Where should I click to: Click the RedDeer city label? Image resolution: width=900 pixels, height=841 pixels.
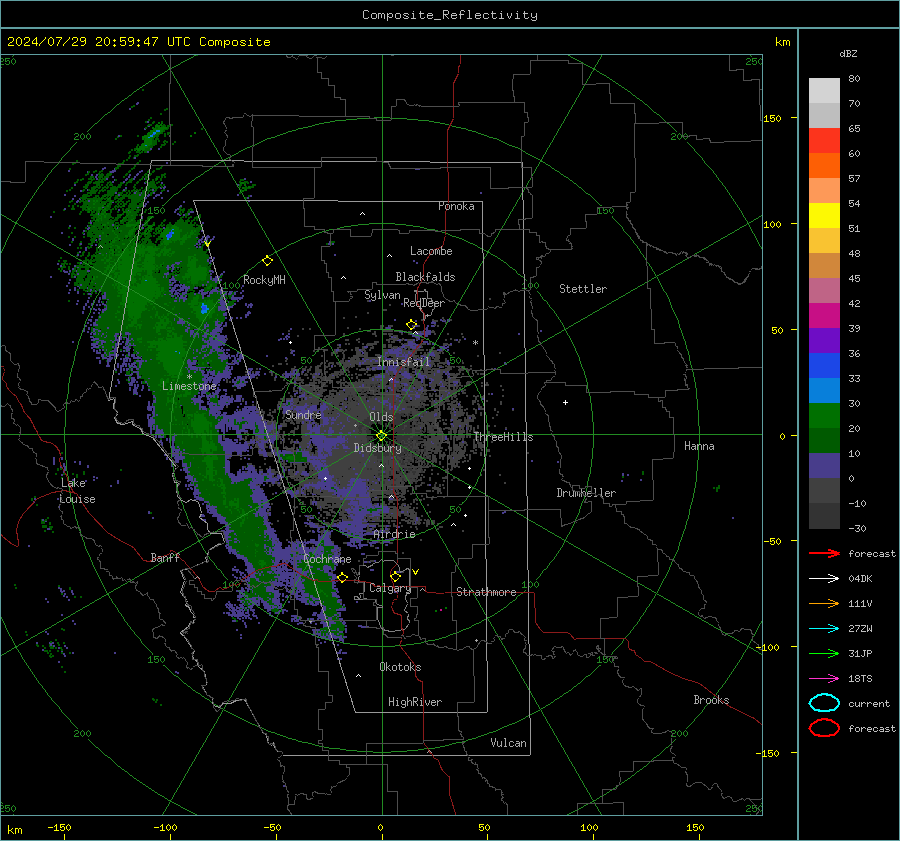click(x=424, y=303)
